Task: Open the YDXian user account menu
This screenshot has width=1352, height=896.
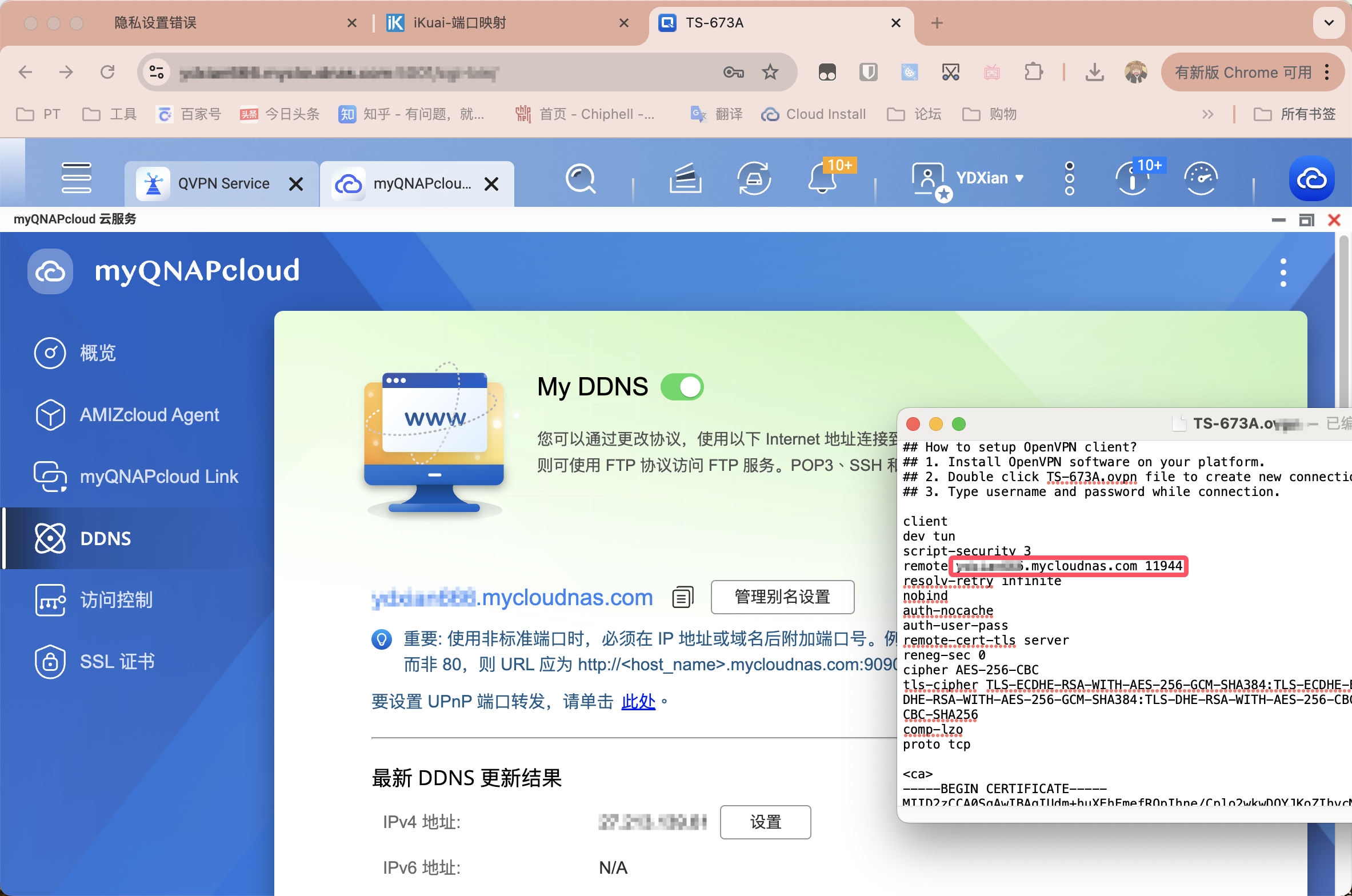Action: click(x=968, y=179)
